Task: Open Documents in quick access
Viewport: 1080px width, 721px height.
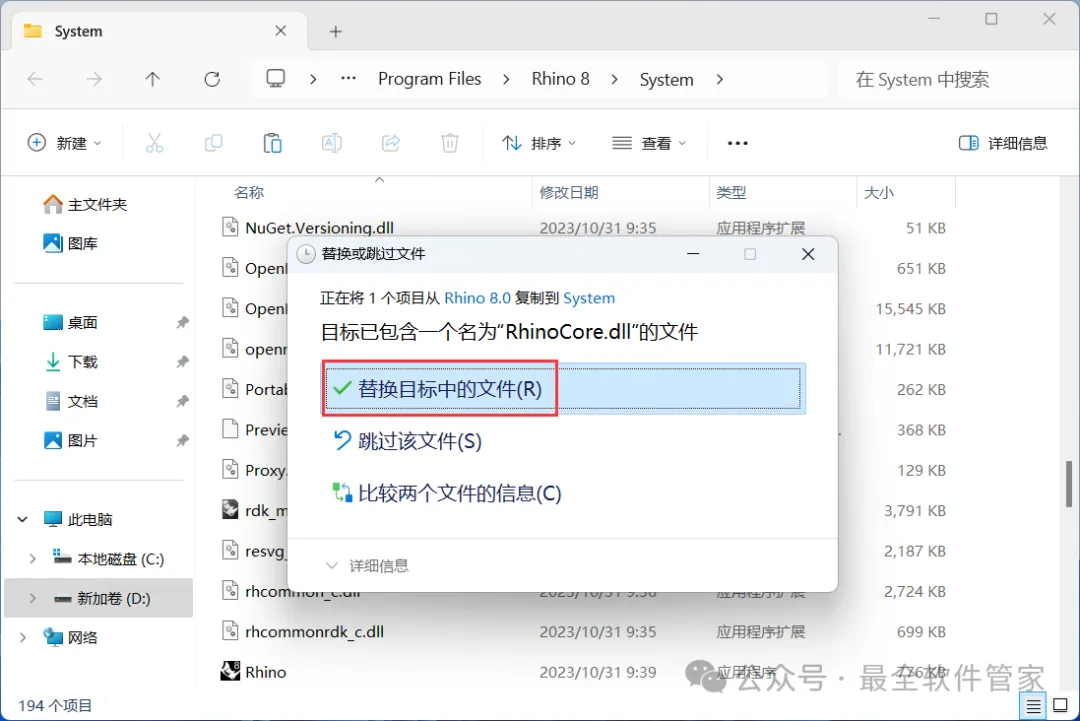Action: [70, 401]
